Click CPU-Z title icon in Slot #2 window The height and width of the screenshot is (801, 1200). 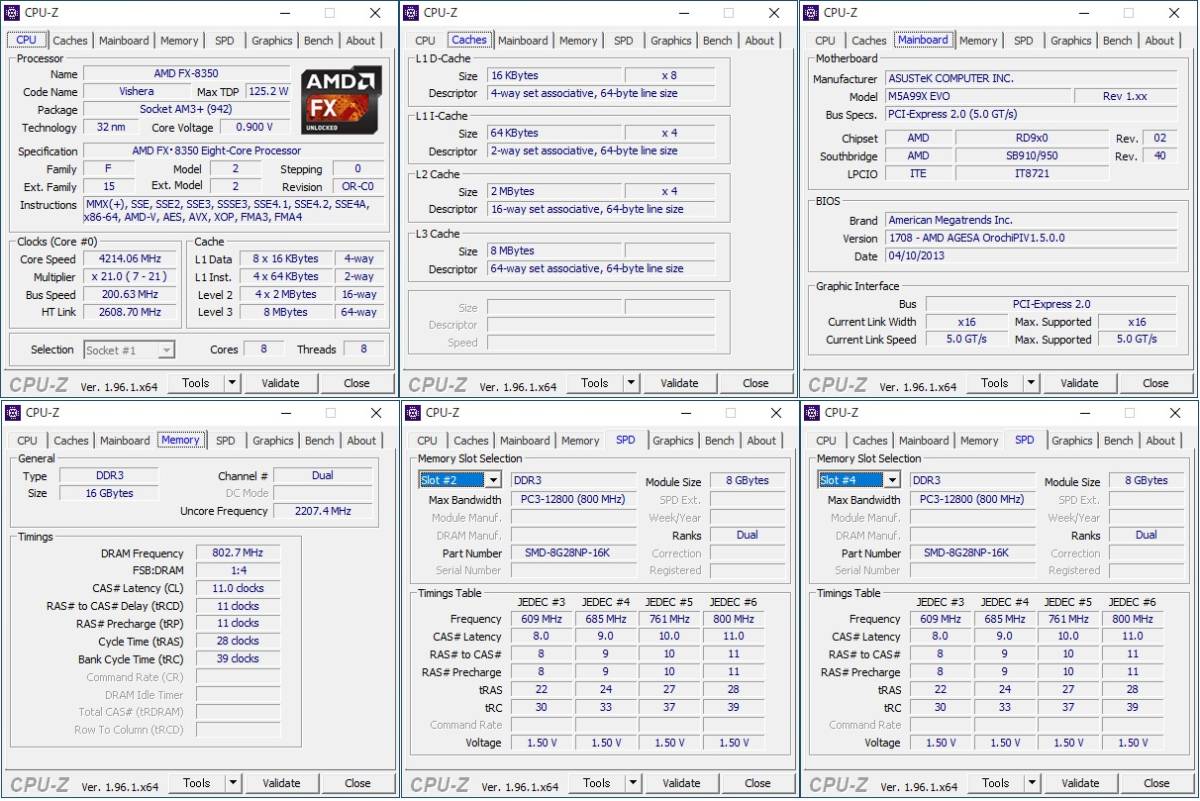tap(413, 413)
